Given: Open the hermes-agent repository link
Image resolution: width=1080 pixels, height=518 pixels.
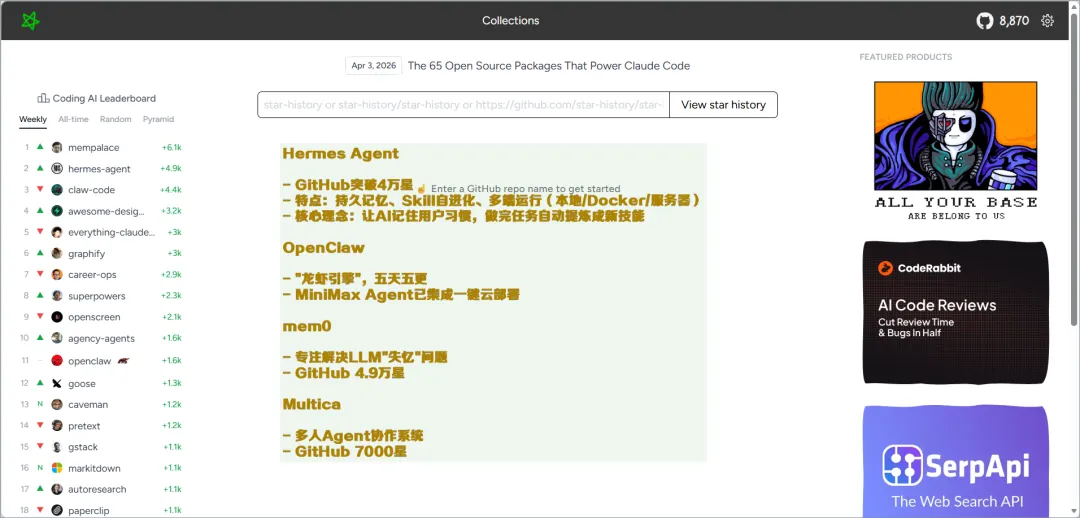Looking at the screenshot, I should [99, 169].
